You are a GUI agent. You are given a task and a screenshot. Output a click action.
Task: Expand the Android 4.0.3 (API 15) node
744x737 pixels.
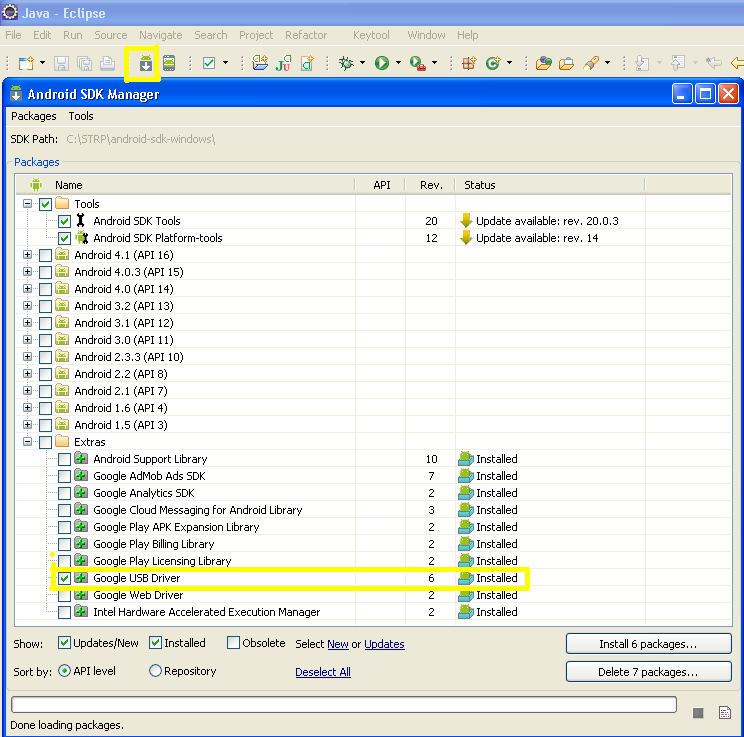tap(28, 272)
